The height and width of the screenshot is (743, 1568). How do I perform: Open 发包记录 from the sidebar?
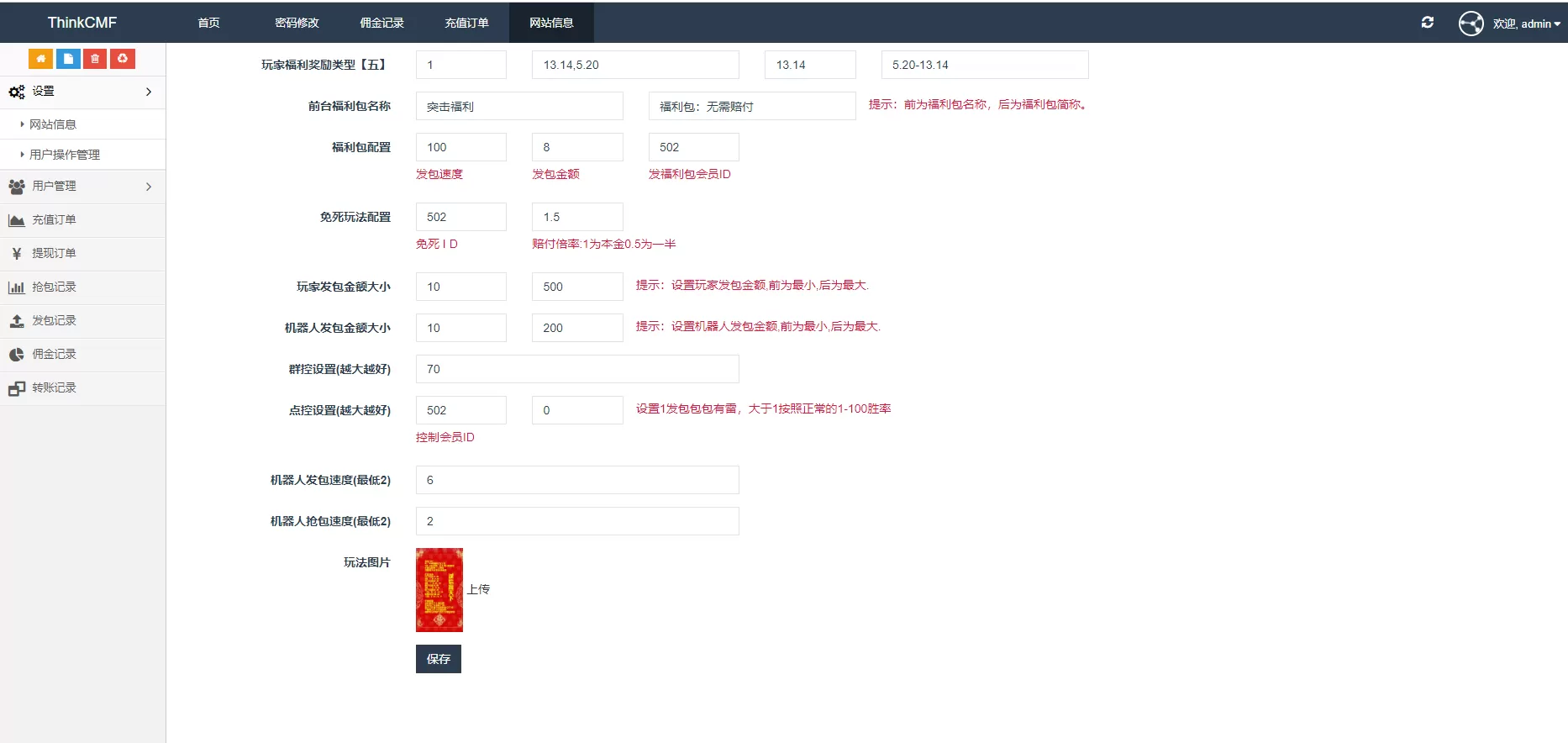(x=54, y=321)
